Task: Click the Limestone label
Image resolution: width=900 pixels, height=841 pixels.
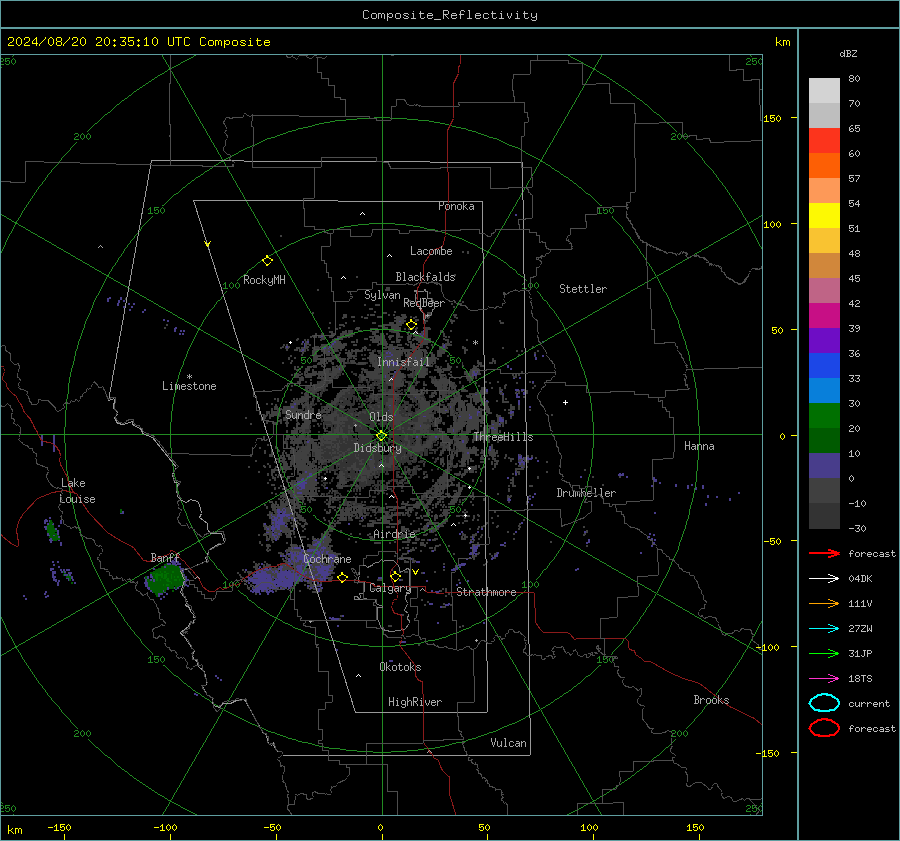Action: click(189, 386)
